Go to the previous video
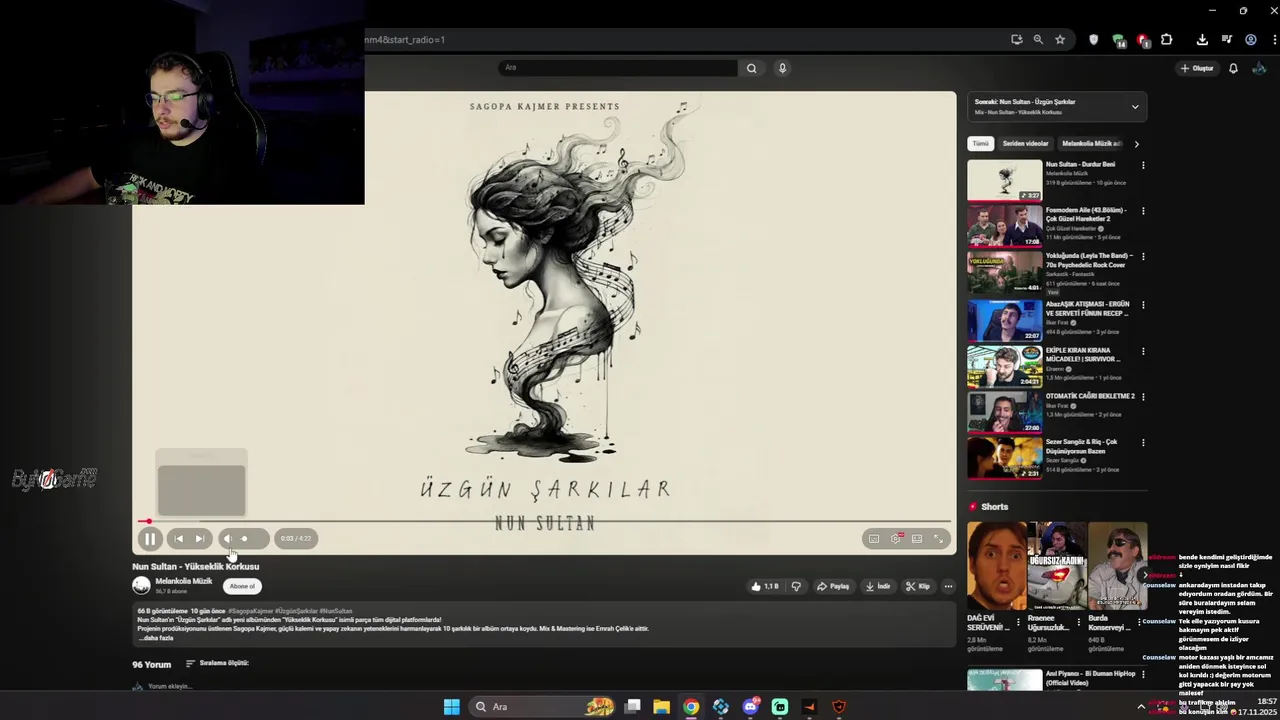The width and height of the screenshot is (1280, 720). 178,539
